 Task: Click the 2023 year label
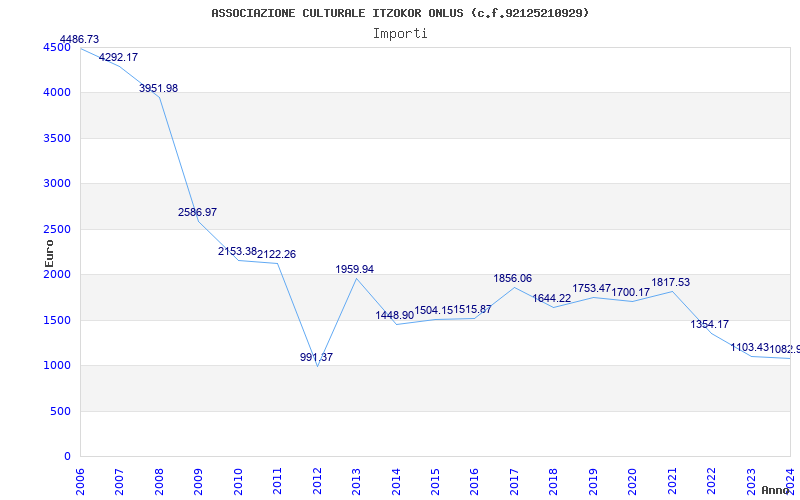click(x=751, y=481)
